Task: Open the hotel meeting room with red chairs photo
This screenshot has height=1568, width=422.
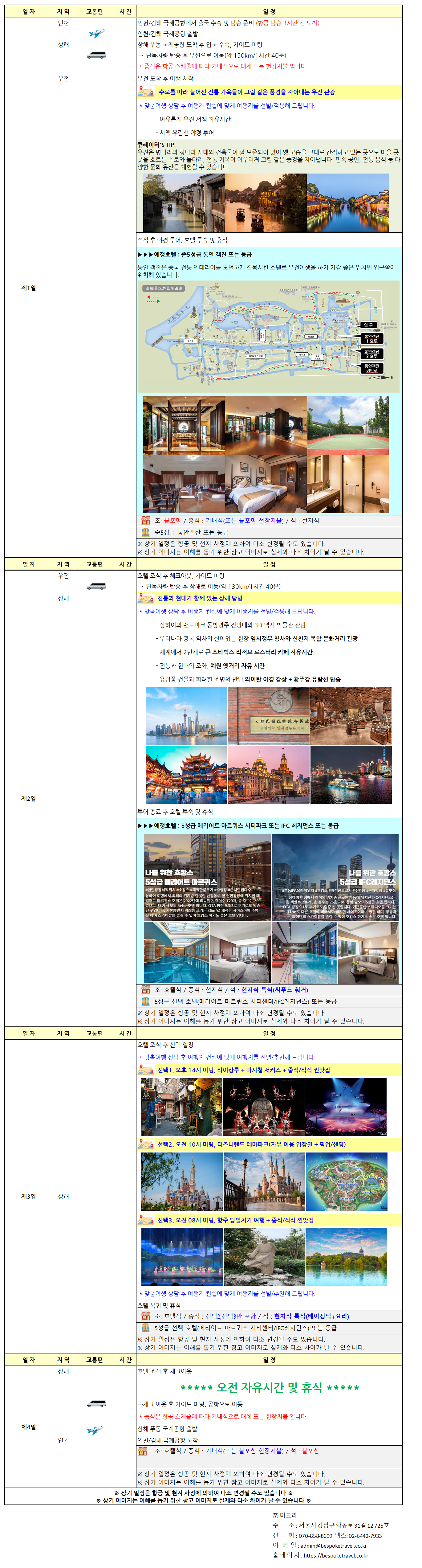Action: click(184, 485)
